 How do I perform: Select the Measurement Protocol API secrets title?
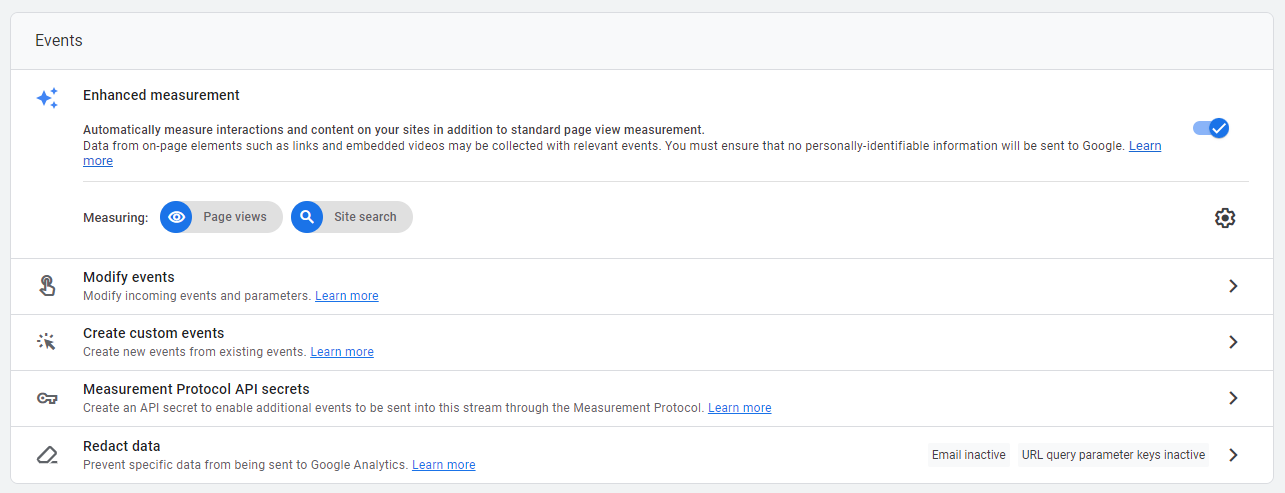pos(196,389)
